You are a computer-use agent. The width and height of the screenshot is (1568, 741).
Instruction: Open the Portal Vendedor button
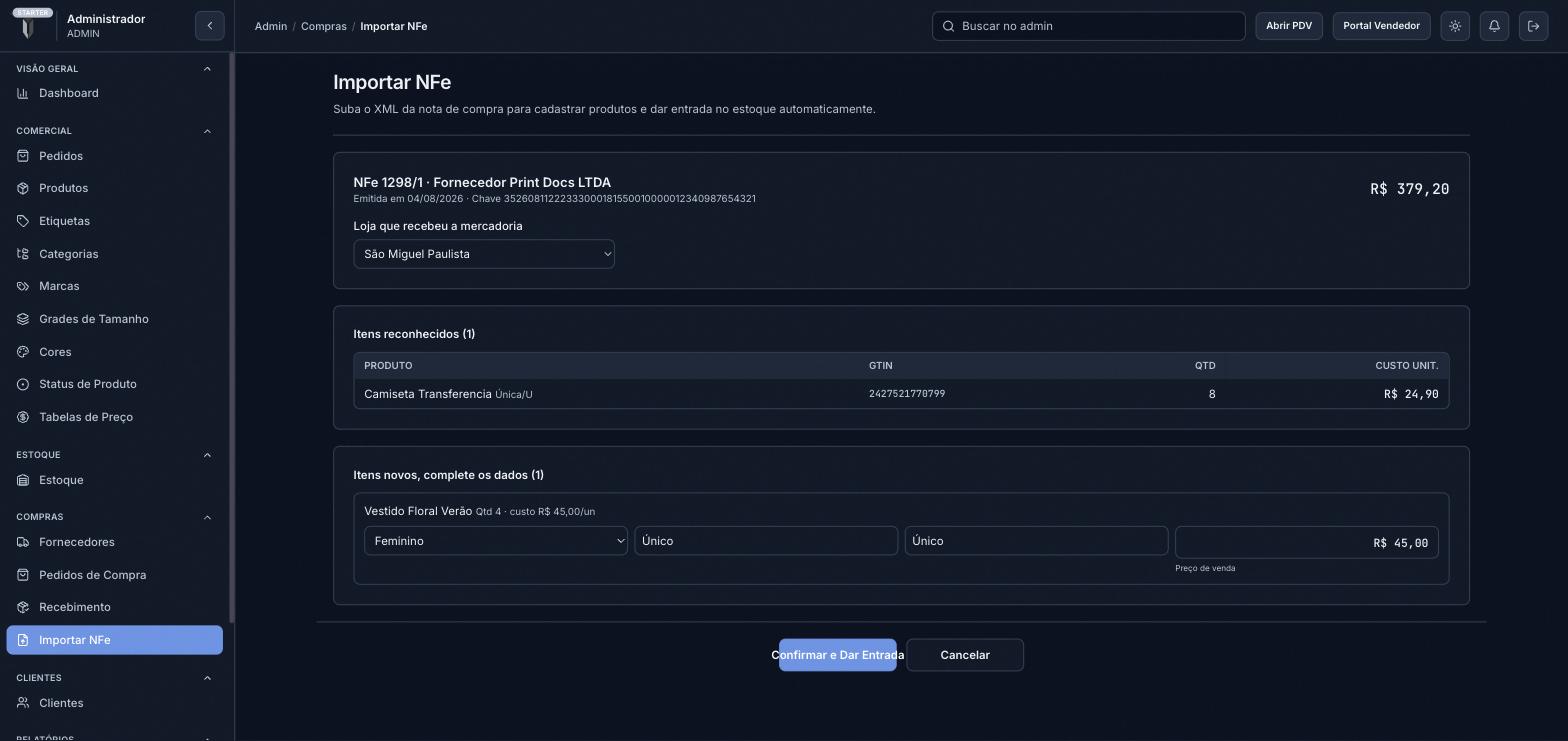[x=1381, y=26]
